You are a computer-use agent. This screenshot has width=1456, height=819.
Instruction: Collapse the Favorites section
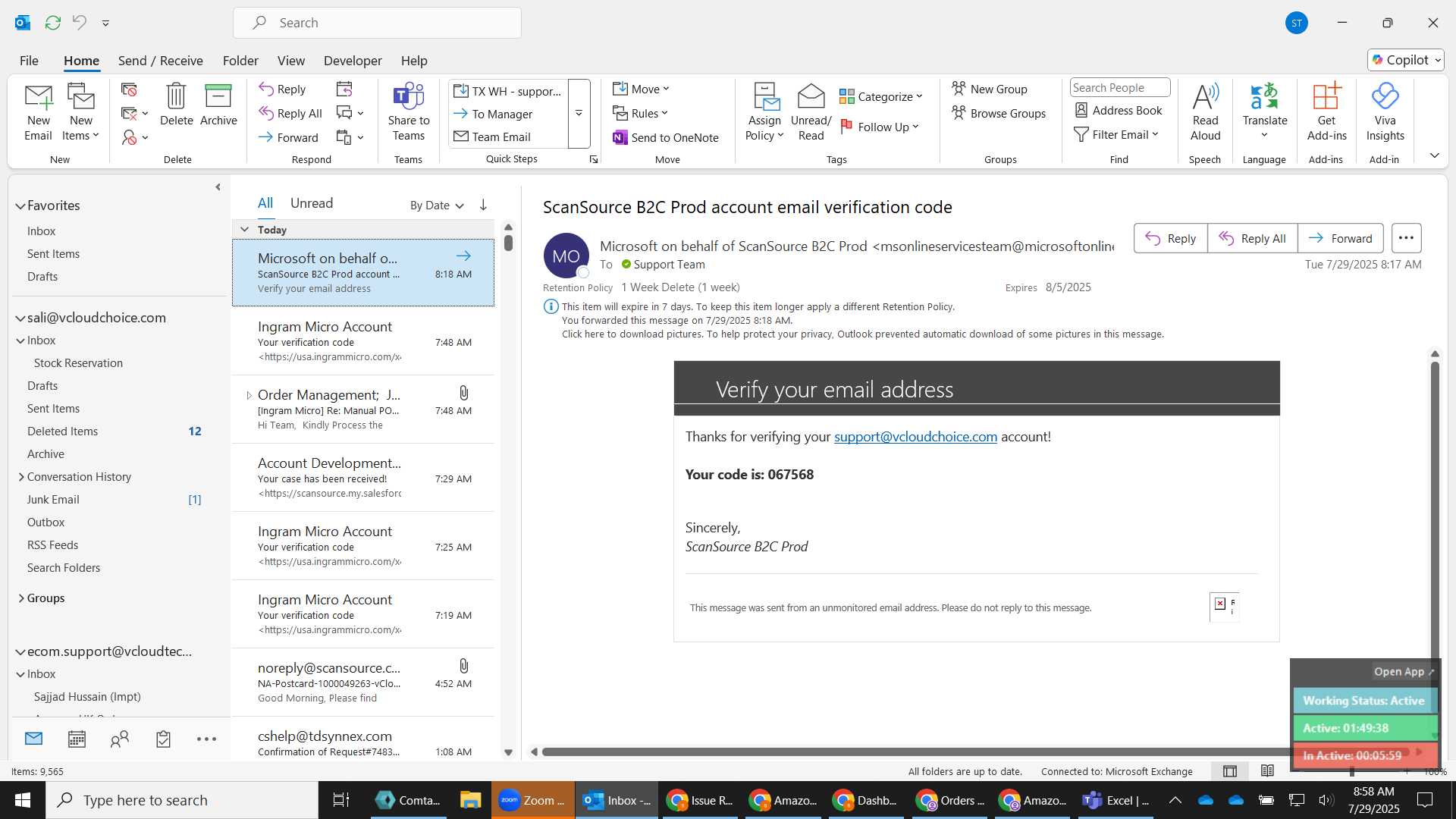tap(20, 206)
